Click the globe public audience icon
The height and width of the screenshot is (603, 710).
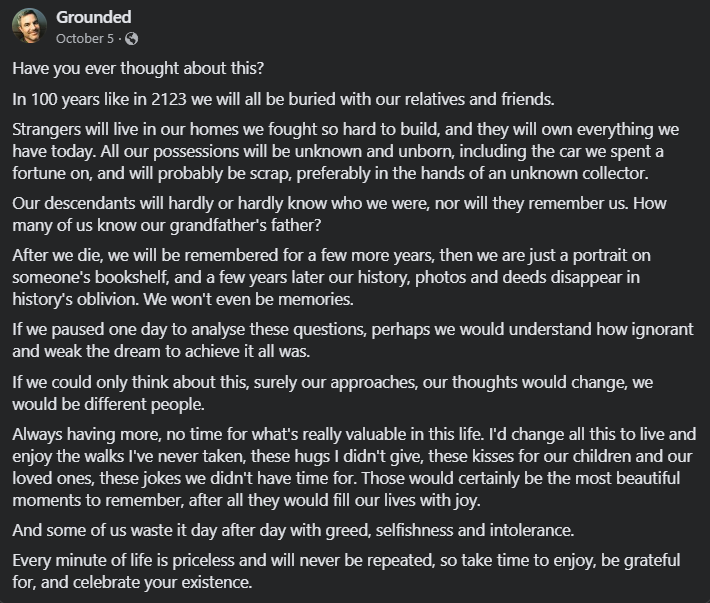[132, 39]
